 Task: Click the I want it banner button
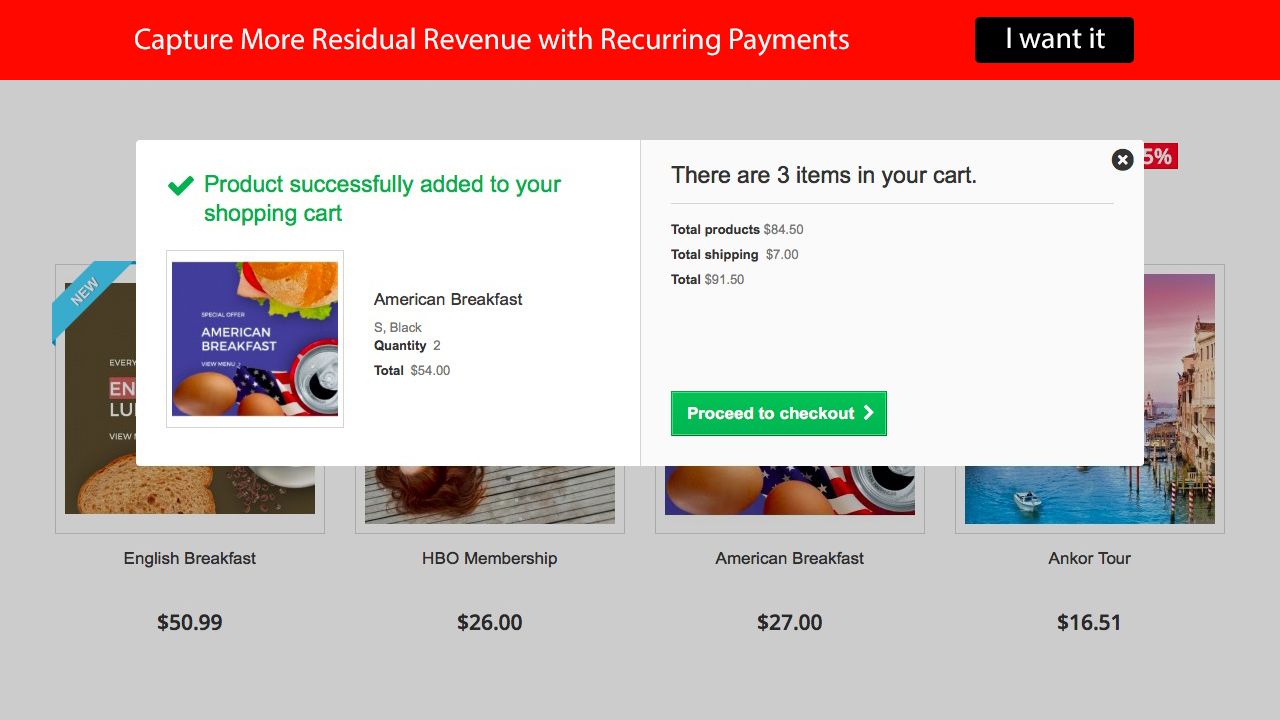coord(1054,39)
